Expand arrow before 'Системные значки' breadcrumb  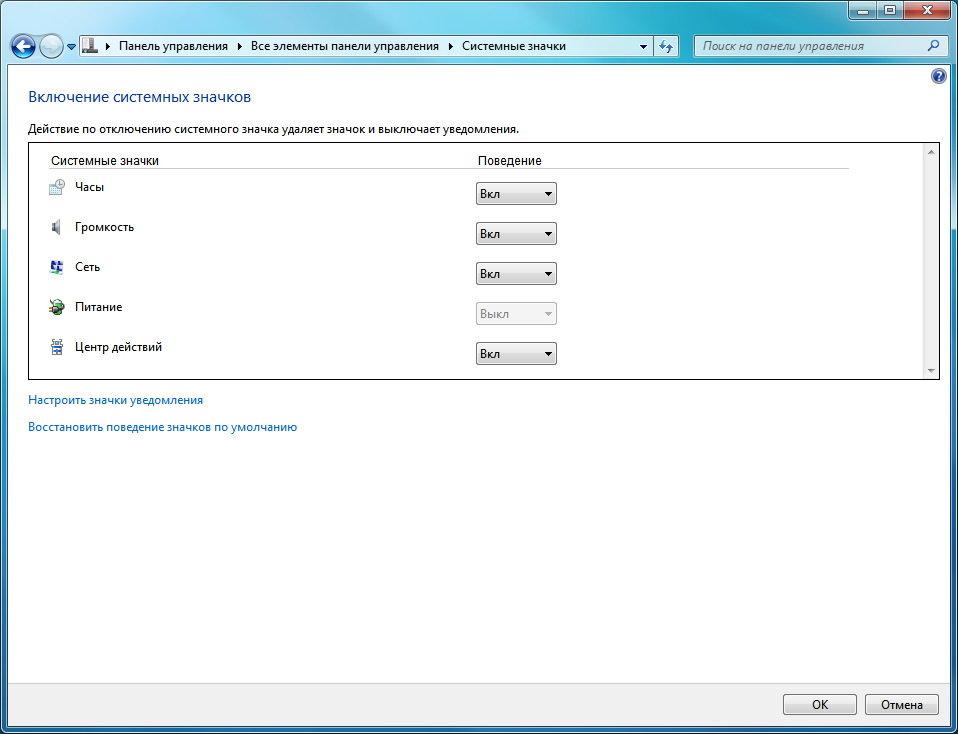pos(451,46)
